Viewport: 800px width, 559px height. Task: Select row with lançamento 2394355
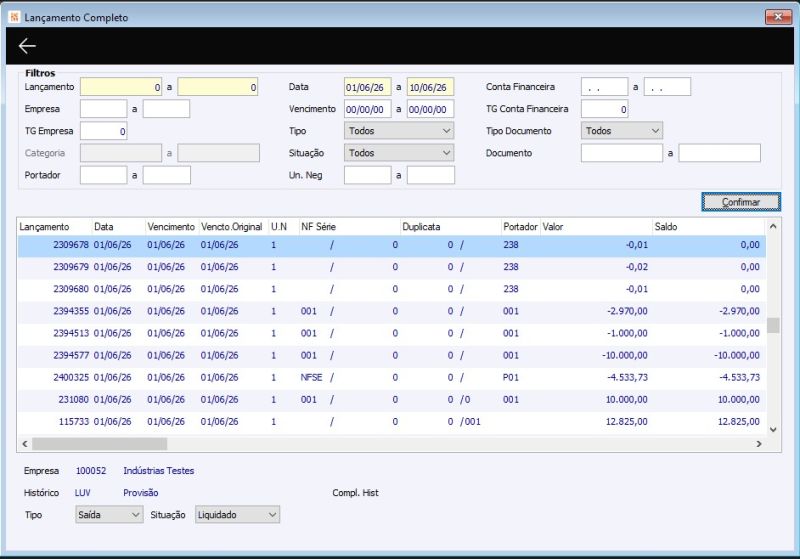pos(391,311)
